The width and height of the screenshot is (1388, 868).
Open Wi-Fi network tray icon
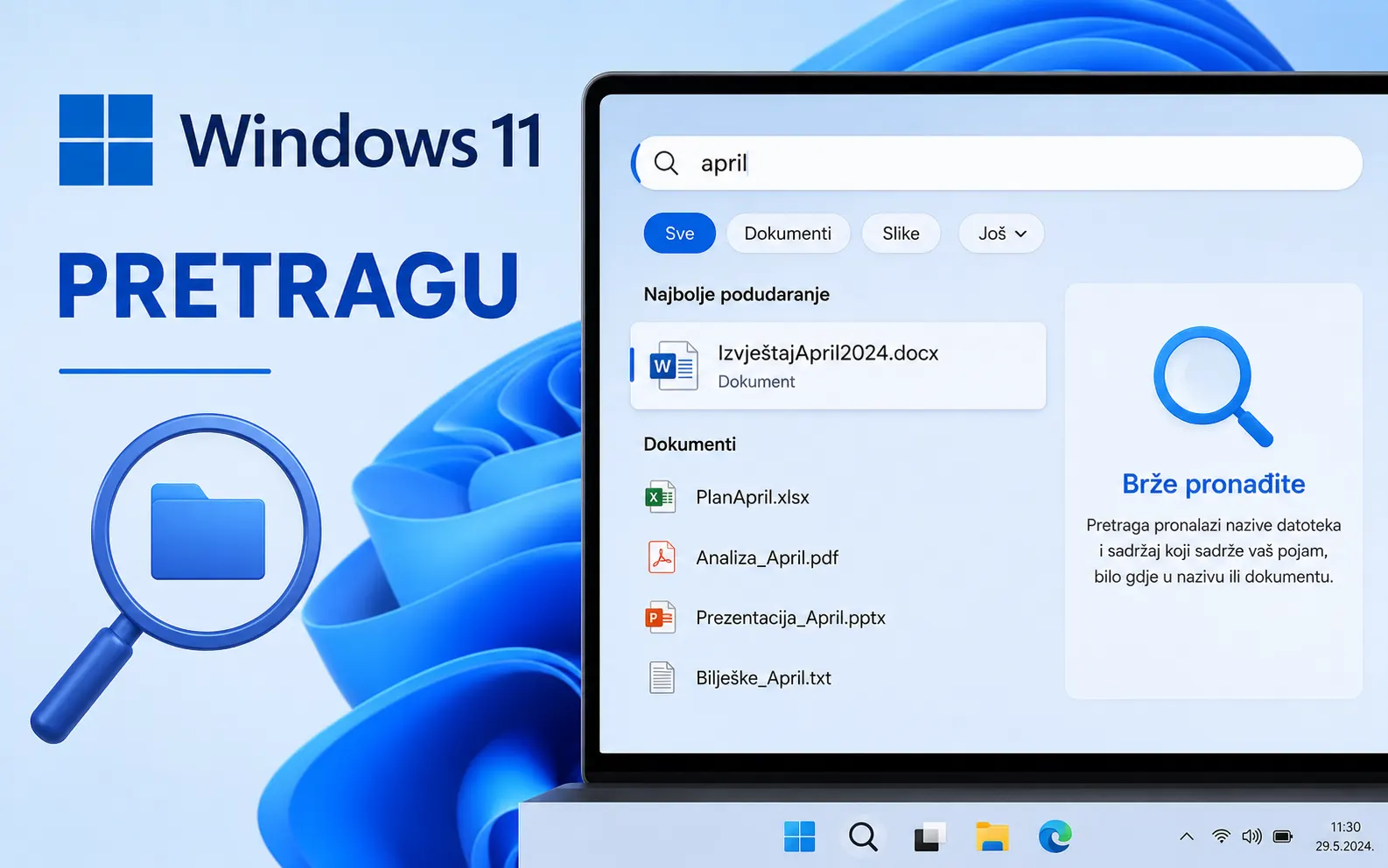[1221, 836]
